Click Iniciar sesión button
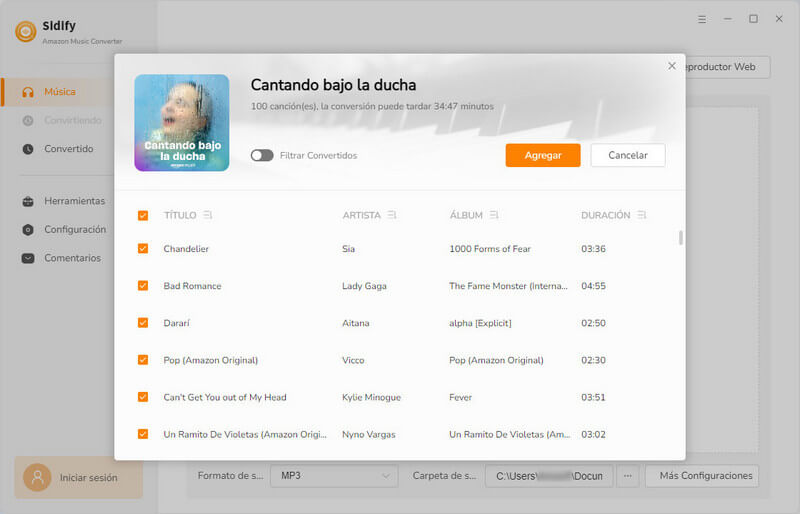Image resolution: width=800 pixels, height=514 pixels. pos(79,478)
